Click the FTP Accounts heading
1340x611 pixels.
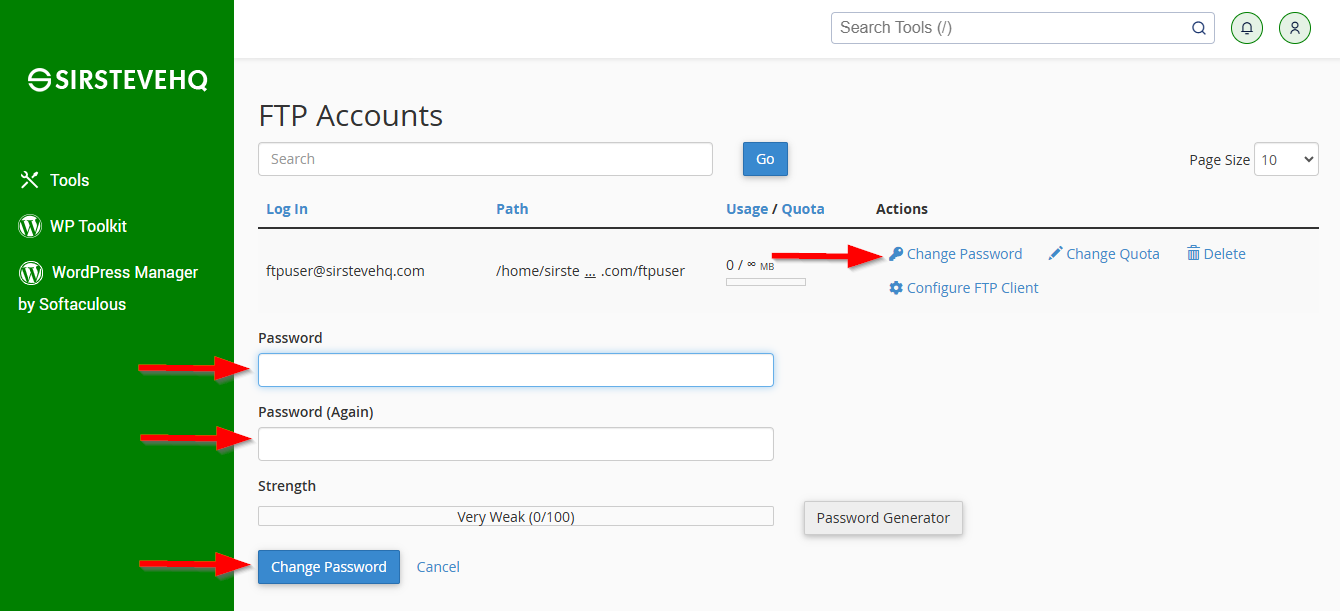click(351, 116)
